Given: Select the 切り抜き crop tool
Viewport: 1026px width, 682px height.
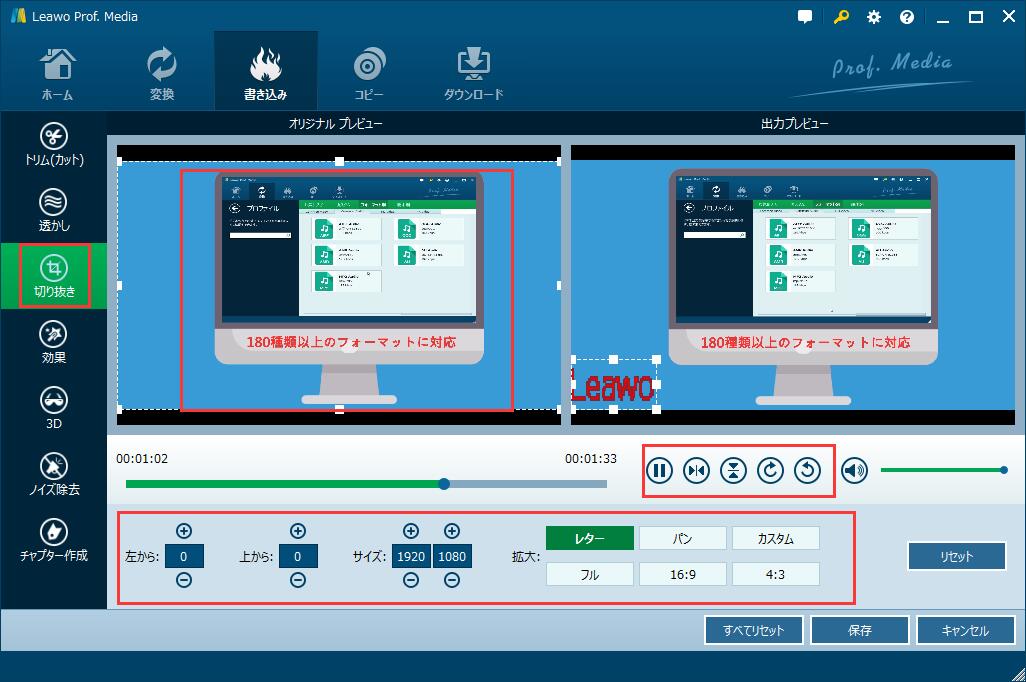Looking at the screenshot, I should coord(54,276).
